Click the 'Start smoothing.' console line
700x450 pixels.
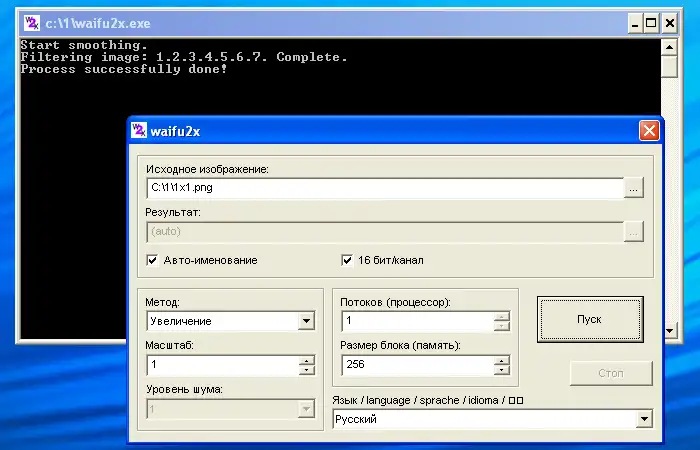click(x=84, y=45)
